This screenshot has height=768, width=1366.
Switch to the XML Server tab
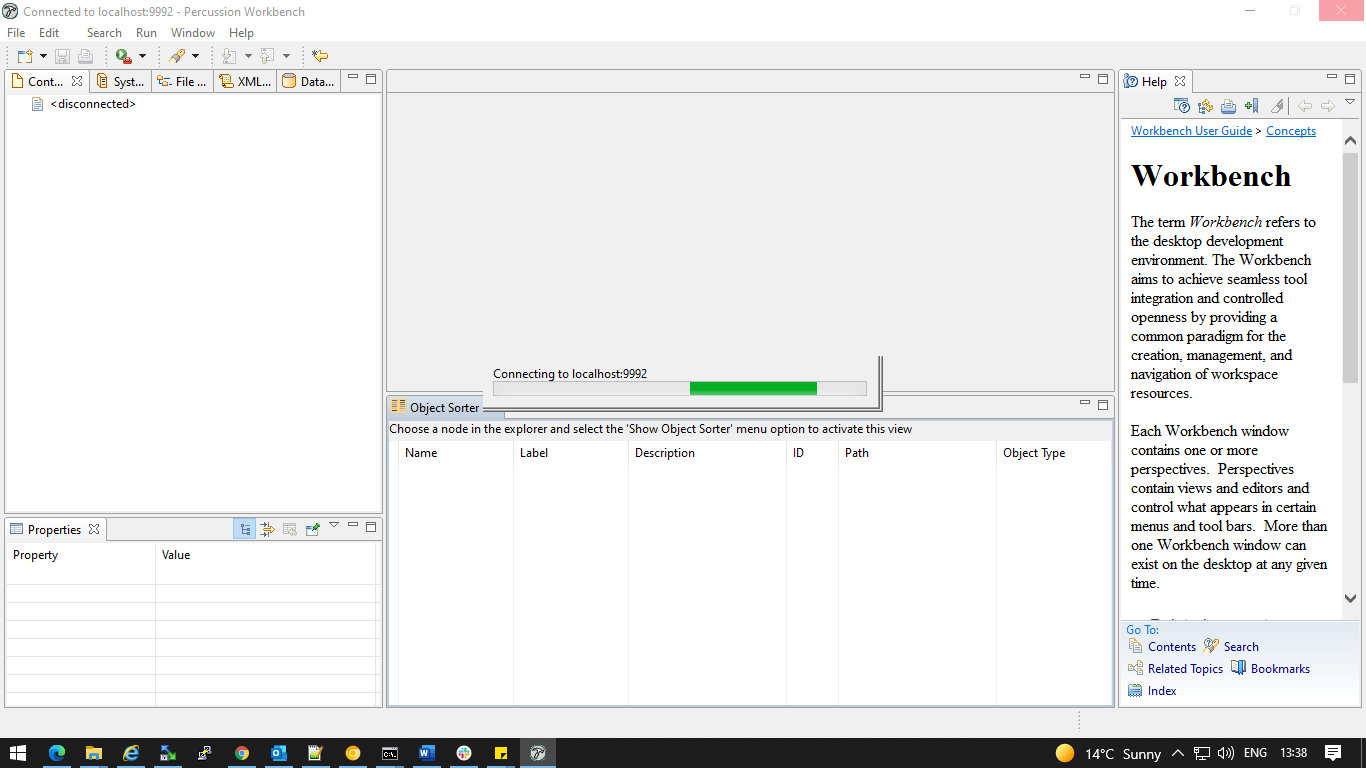click(x=244, y=81)
